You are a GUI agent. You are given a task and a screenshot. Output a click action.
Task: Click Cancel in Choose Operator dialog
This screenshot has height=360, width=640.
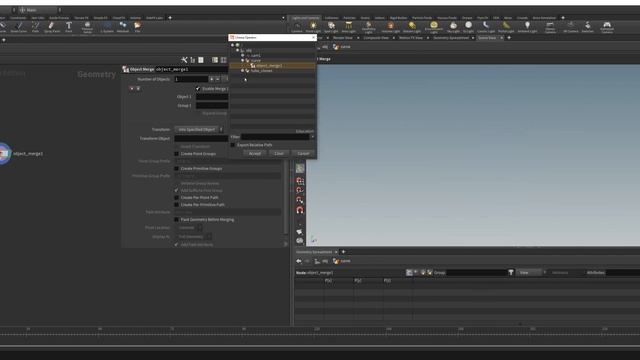pos(303,153)
